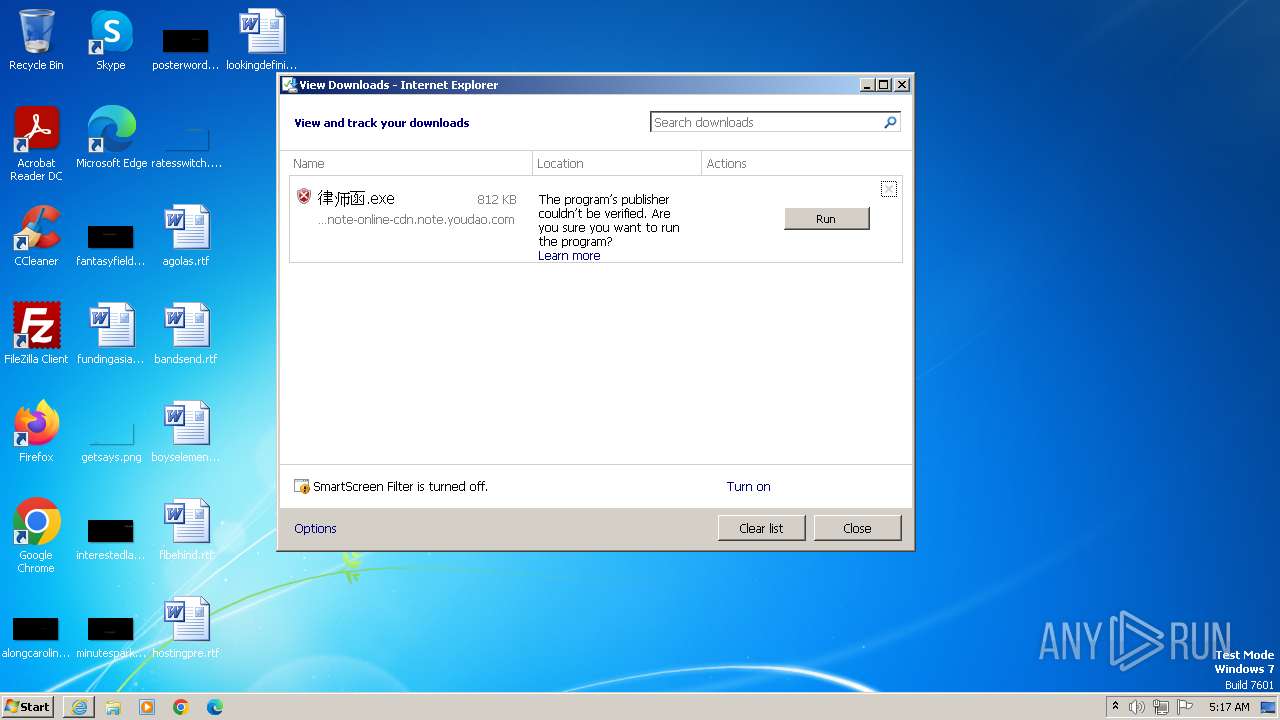1280x720 pixels.
Task: Open fantasyfield... desktop file
Action: click(x=111, y=245)
